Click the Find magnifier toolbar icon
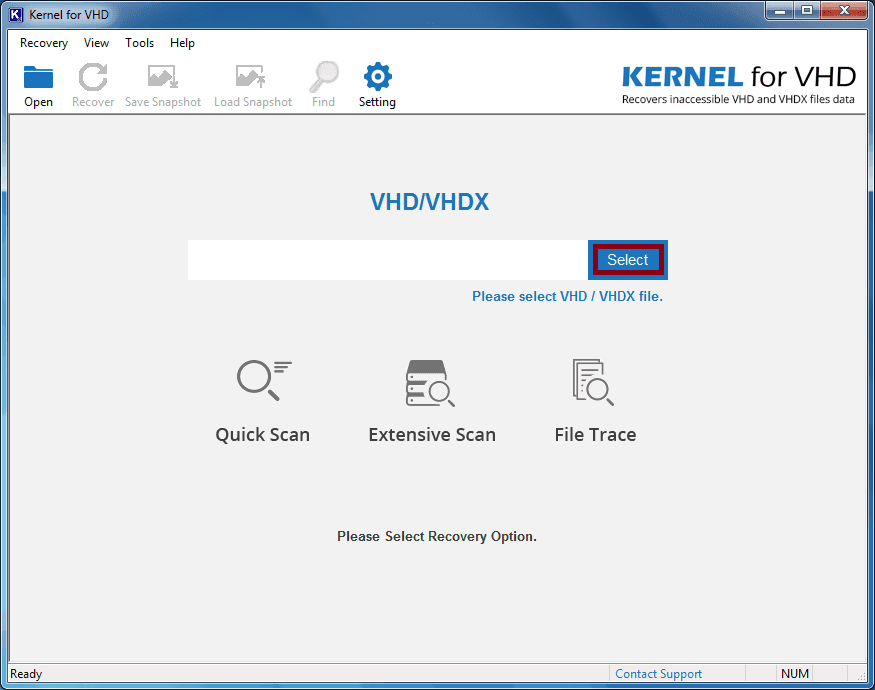875x690 pixels. [324, 77]
